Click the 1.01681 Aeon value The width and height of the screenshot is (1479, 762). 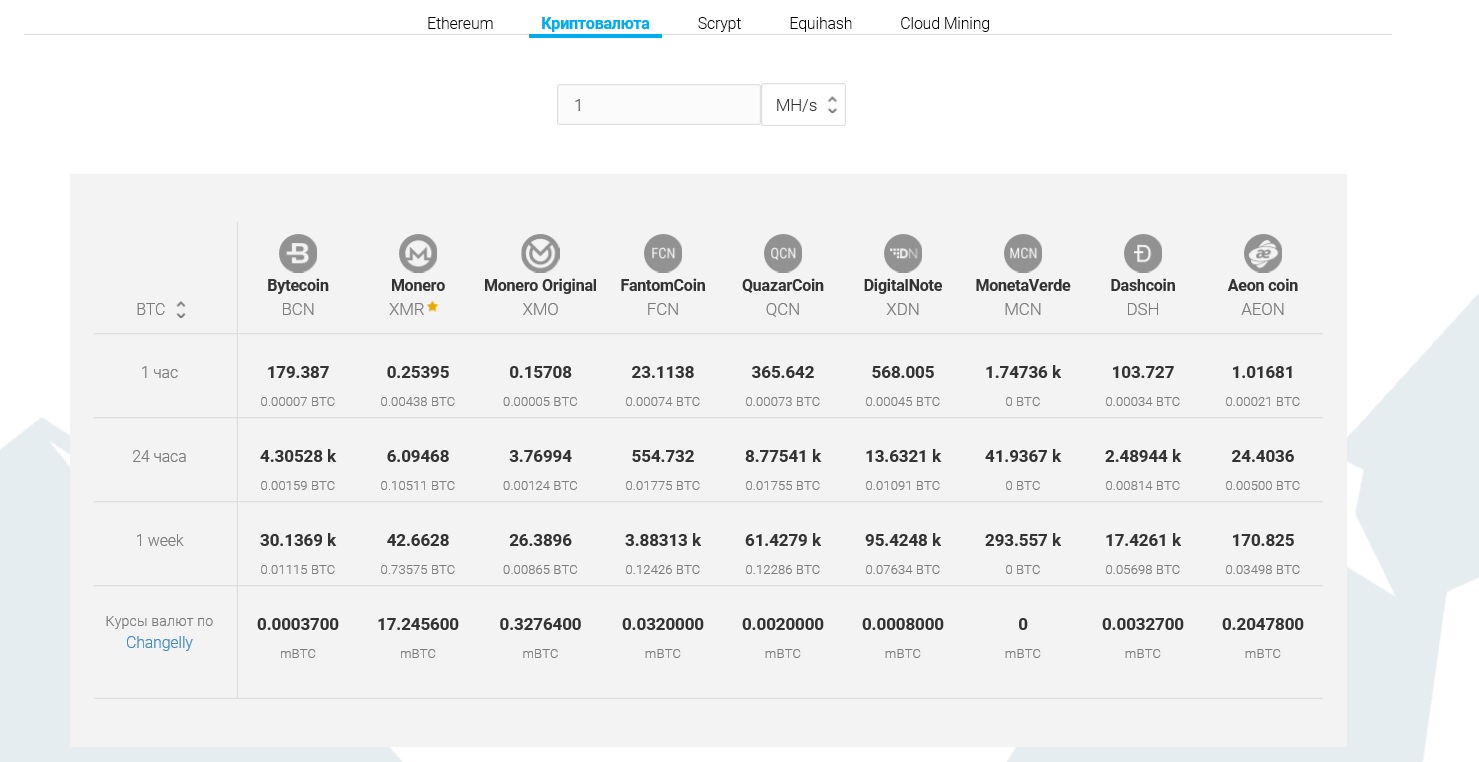pyautogui.click(x=1263, y=372)
